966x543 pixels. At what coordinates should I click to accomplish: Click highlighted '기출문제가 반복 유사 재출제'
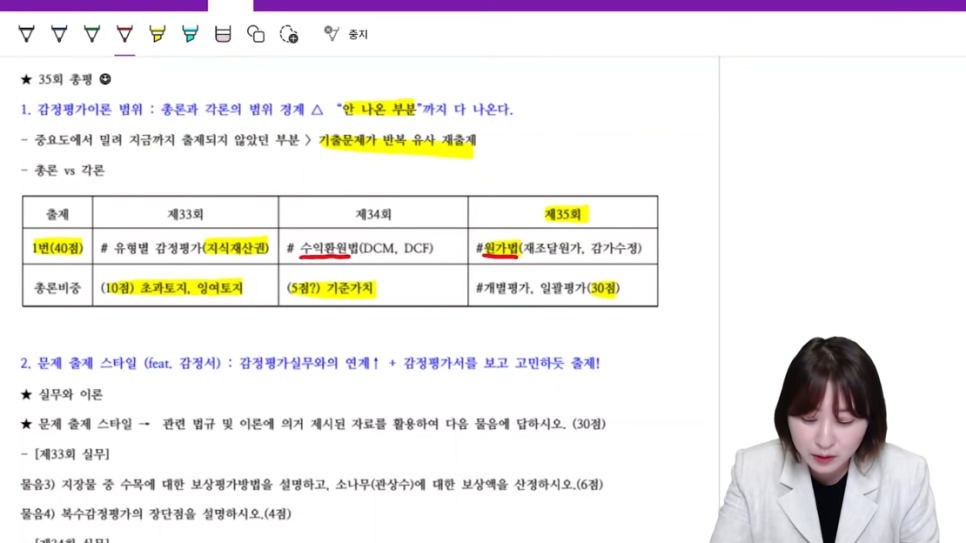pos(397,141)
